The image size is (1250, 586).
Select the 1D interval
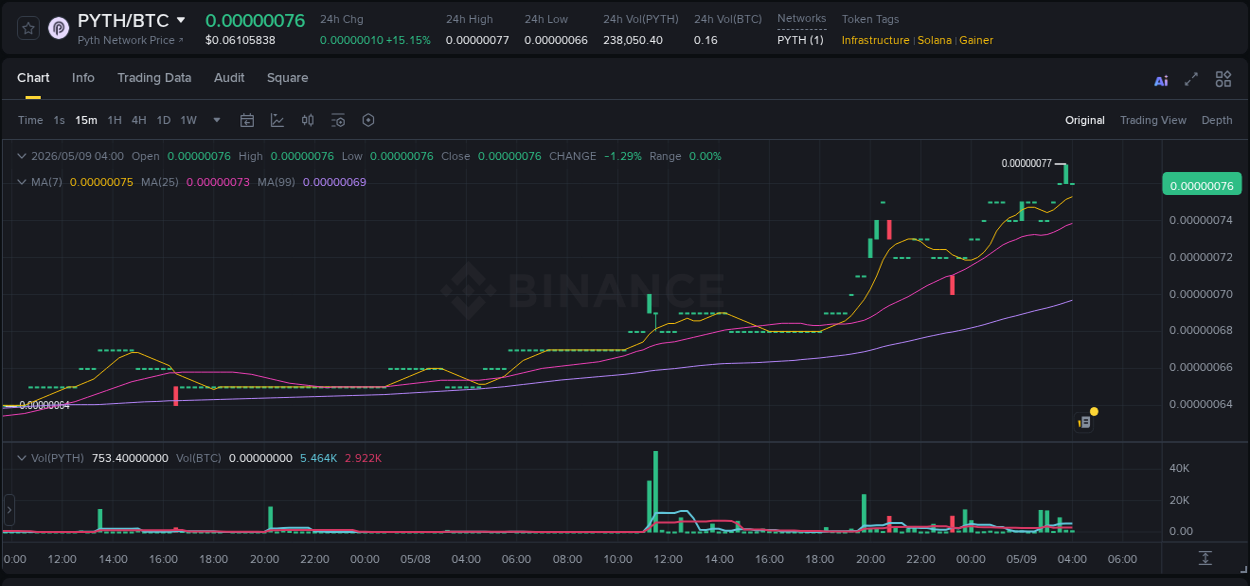point(163,120)
